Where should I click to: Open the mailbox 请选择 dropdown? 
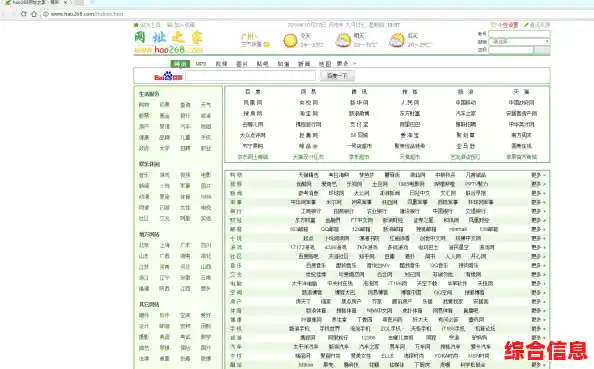(x=519, y=42)
